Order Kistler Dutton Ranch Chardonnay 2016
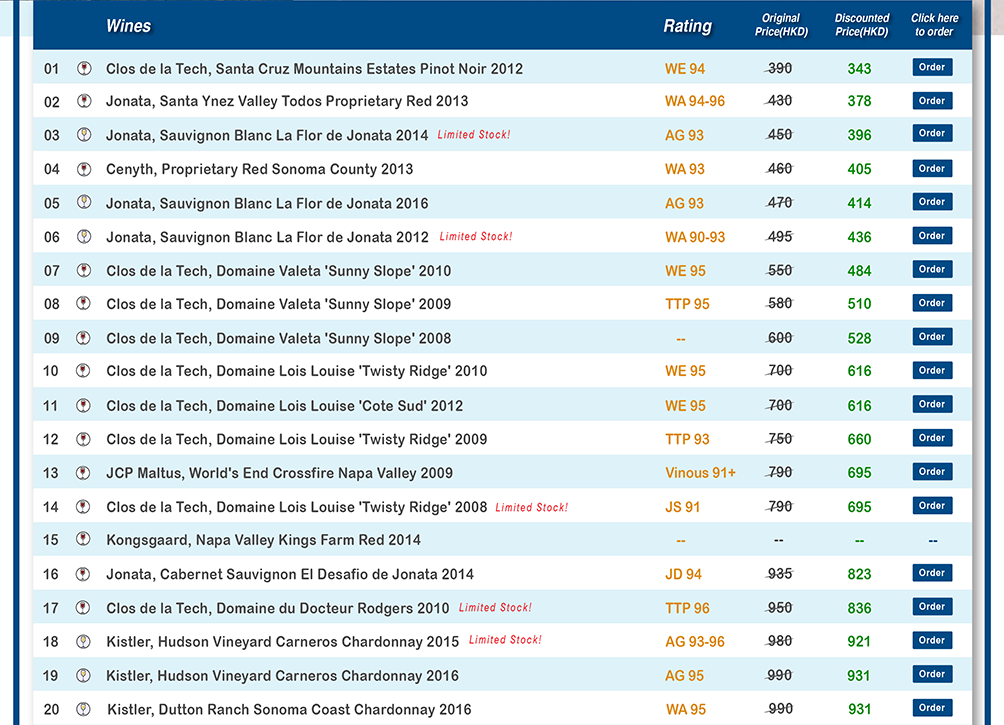Viewport: 1004px width, 725px height. pos(932,708)
